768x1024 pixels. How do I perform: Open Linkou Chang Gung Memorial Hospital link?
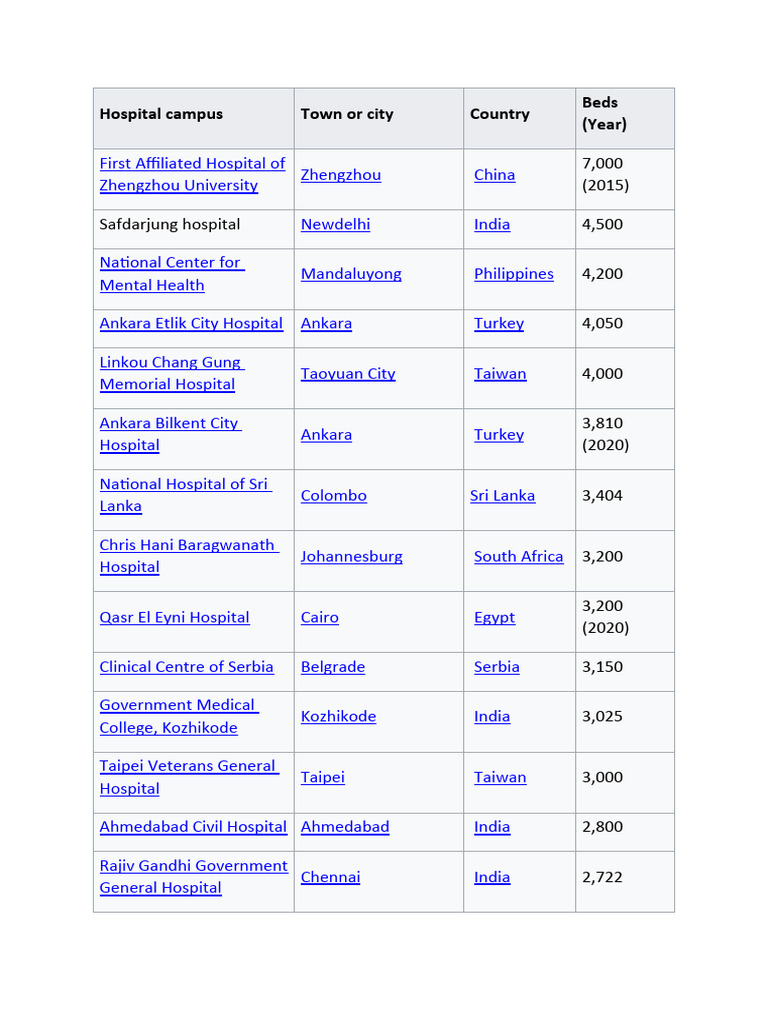pyautogui.click(x=170, y=363)
